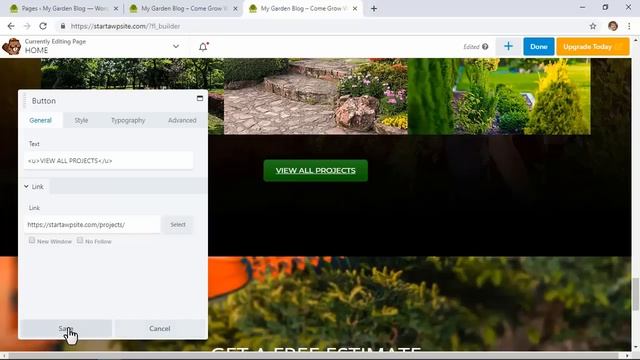The width and height of the screenshot is (640, 360).
Task: Enable the No Follow checkbox
Action: 80,240
